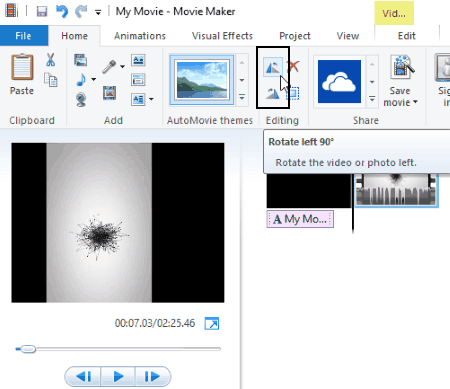Viewport: 450px width, 389px height.
Task: Expand the Add music dropdown arrow
Action: 94,79
